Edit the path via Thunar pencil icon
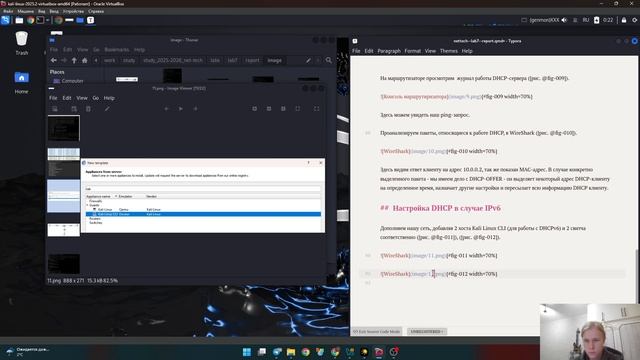The width and height of the screenshot is (640, 360). pos(309,60)
